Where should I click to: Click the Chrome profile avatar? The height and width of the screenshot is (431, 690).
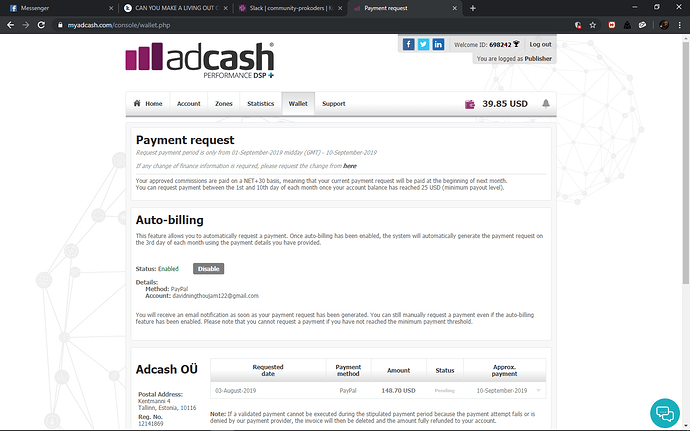(664, 25)
